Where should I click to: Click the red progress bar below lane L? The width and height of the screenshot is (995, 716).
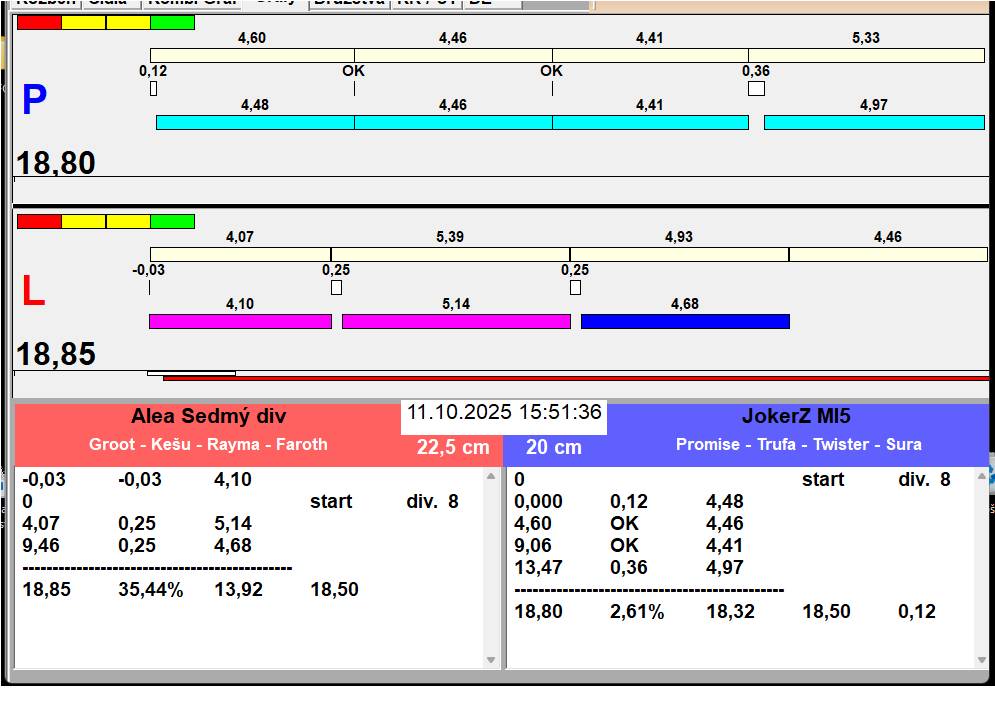[x=575, y=379]
